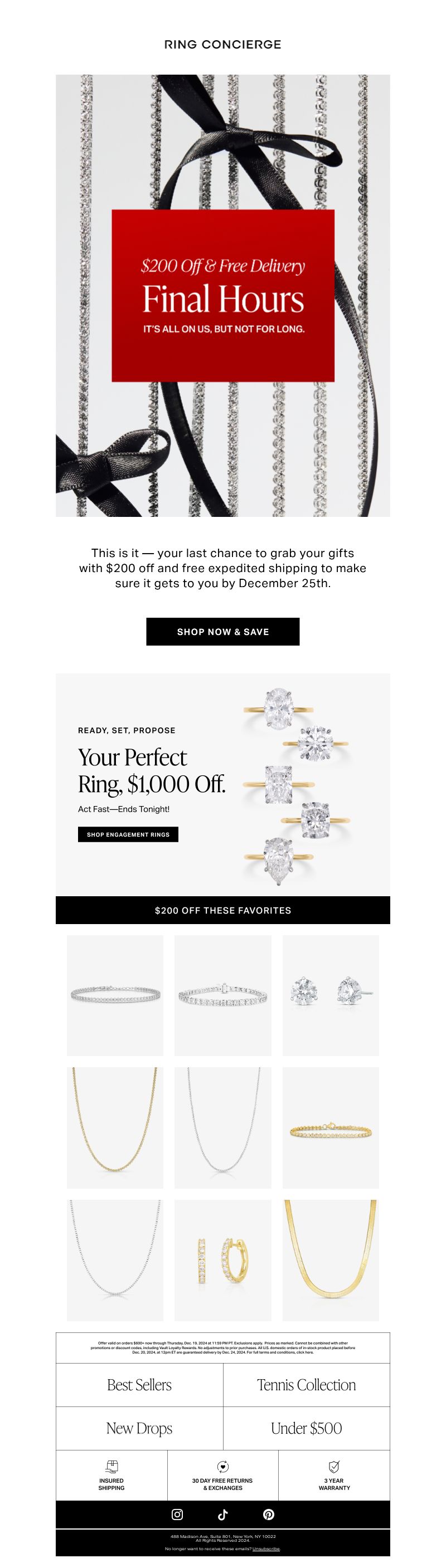446x1568 pixels.
Task: Click the 30 Day Free Returns icon
Action: tap(222, 1467)
